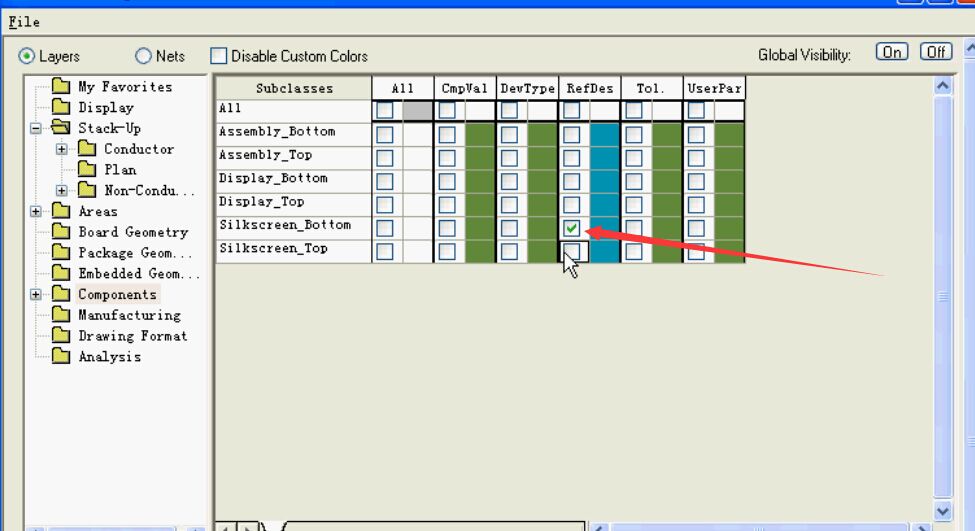975x531 pixels.
Task: Click the Drawing Format folder icon
Action: click(x=61, y=335)
